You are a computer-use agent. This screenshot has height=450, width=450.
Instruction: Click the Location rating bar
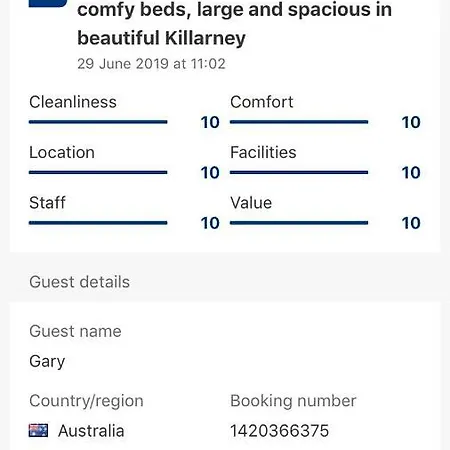(98, 172)
